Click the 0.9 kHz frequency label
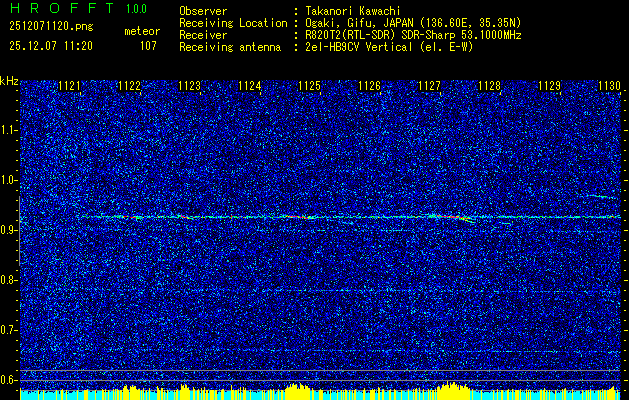This screenshot has height=400, width=629. (x=8, y=230)
